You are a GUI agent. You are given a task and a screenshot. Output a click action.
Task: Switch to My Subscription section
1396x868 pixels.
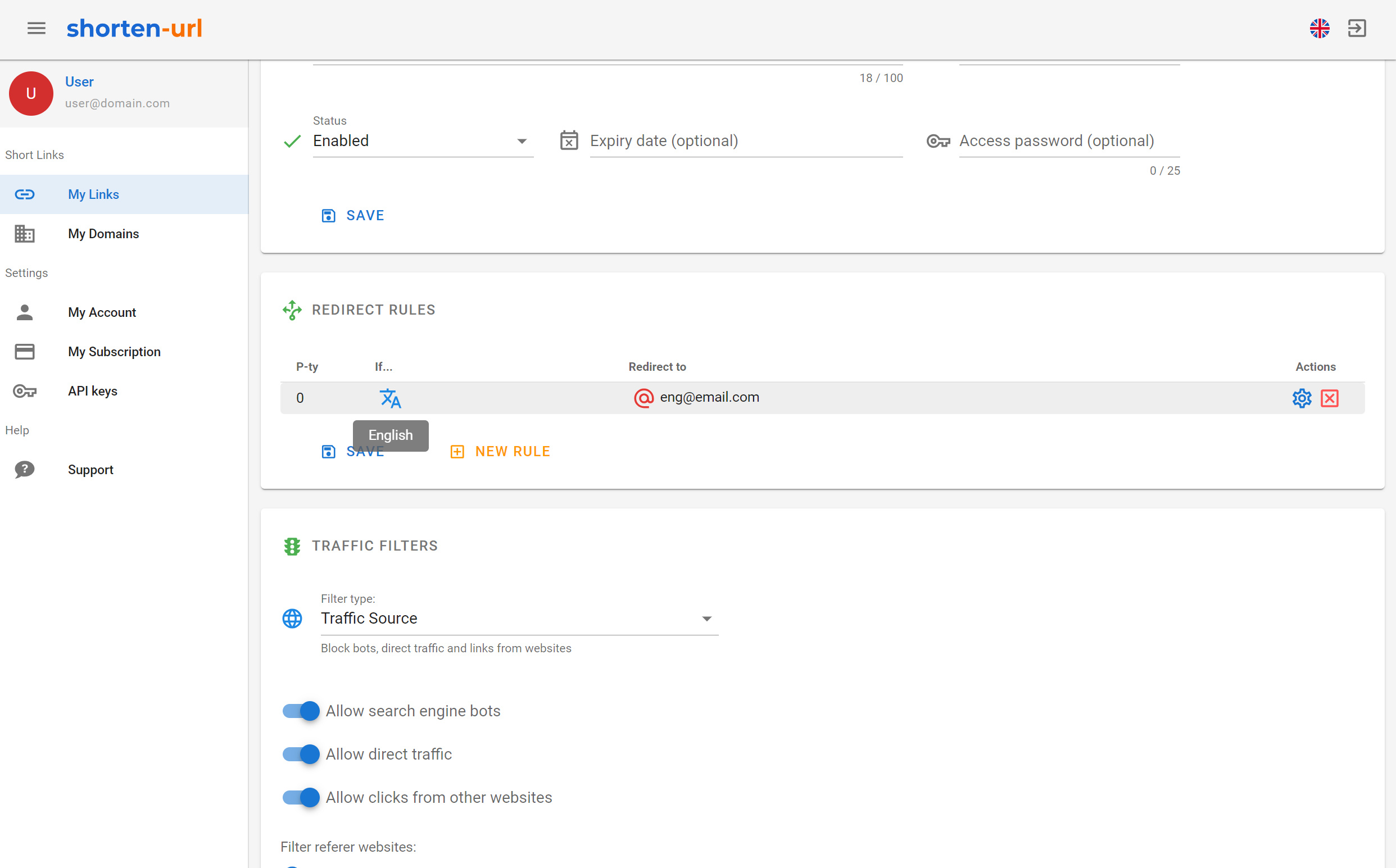[x=114, y=351]
